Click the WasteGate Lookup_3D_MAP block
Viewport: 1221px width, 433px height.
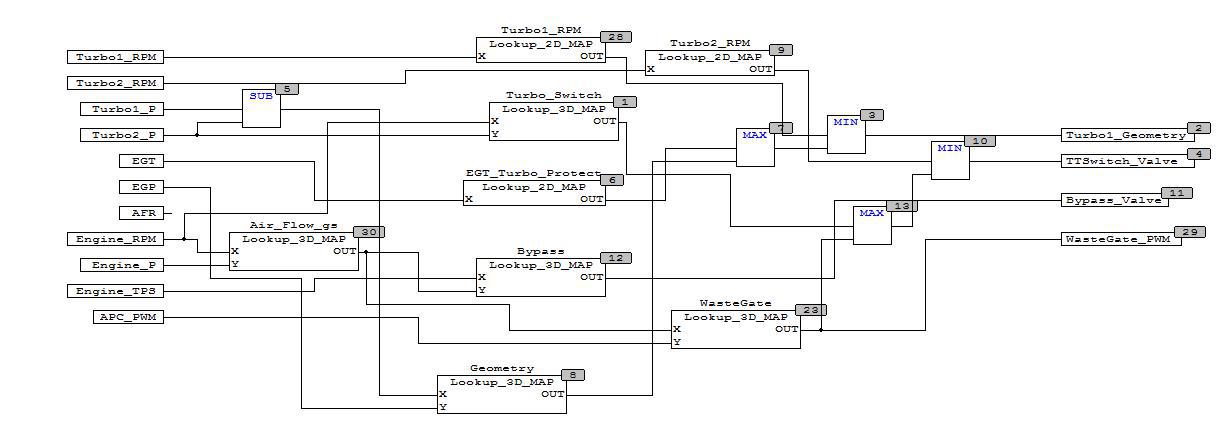[x=735, y=329]
